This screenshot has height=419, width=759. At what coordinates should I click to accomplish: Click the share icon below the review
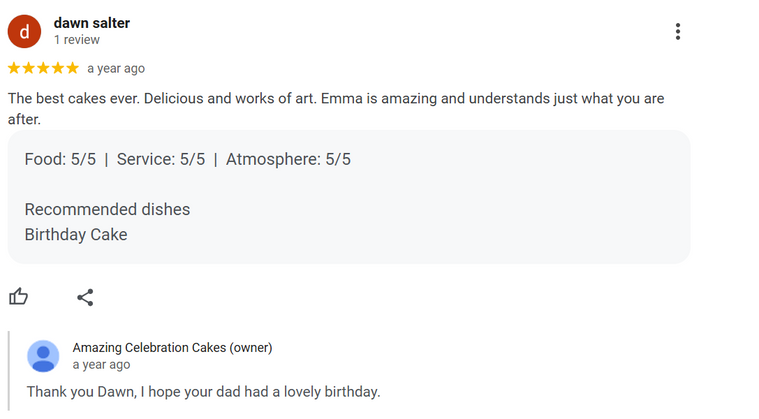(x=85, y=297)
